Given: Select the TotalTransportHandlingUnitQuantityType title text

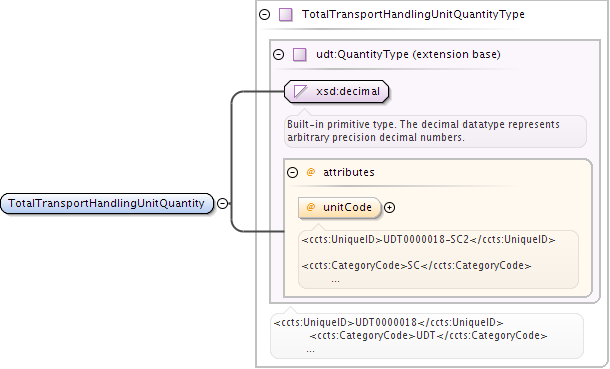Looking at the screenshot, I should pyautogui.click(x=413, y=15).
